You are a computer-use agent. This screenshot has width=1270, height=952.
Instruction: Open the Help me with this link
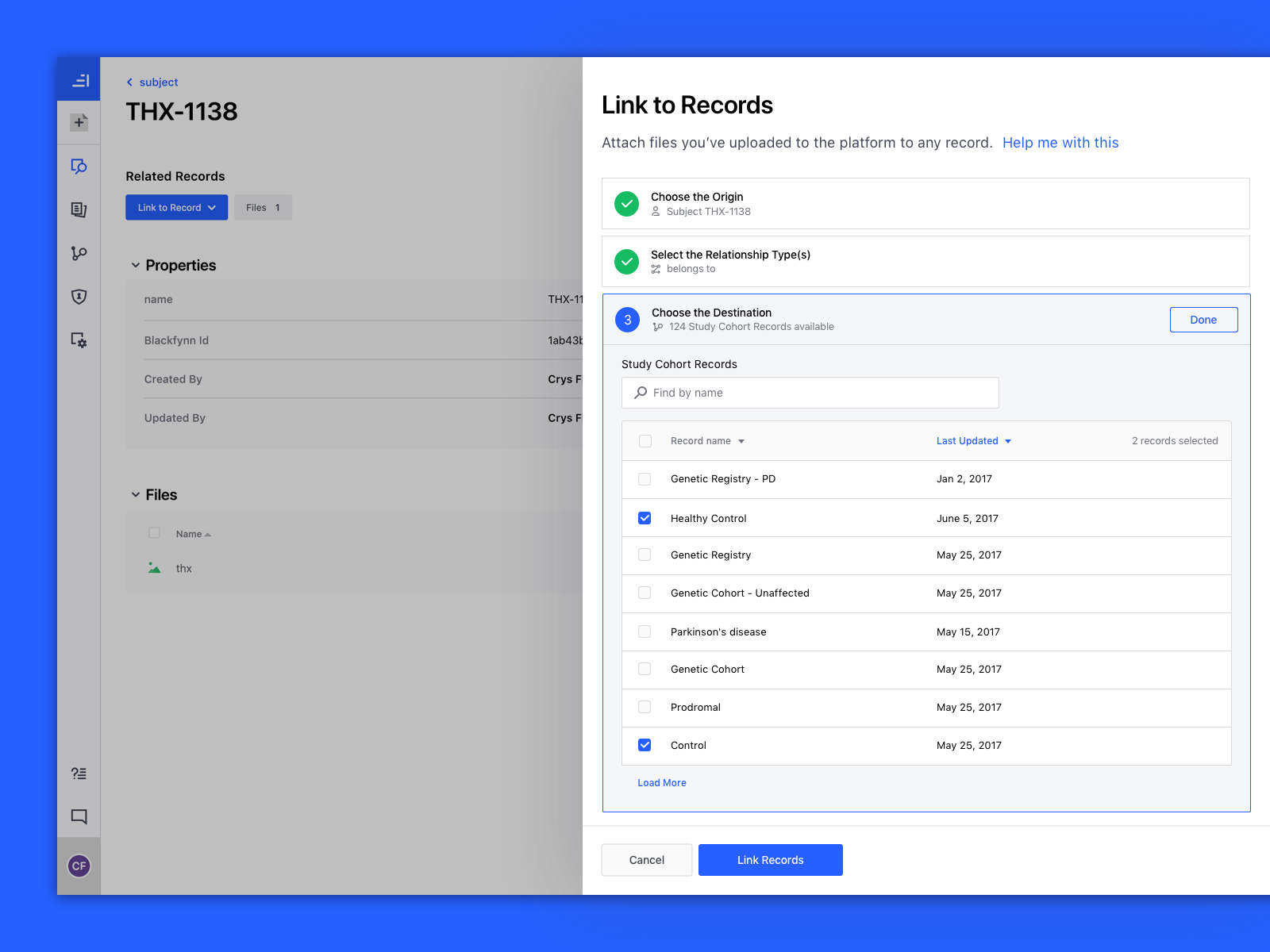[1060, 143]
